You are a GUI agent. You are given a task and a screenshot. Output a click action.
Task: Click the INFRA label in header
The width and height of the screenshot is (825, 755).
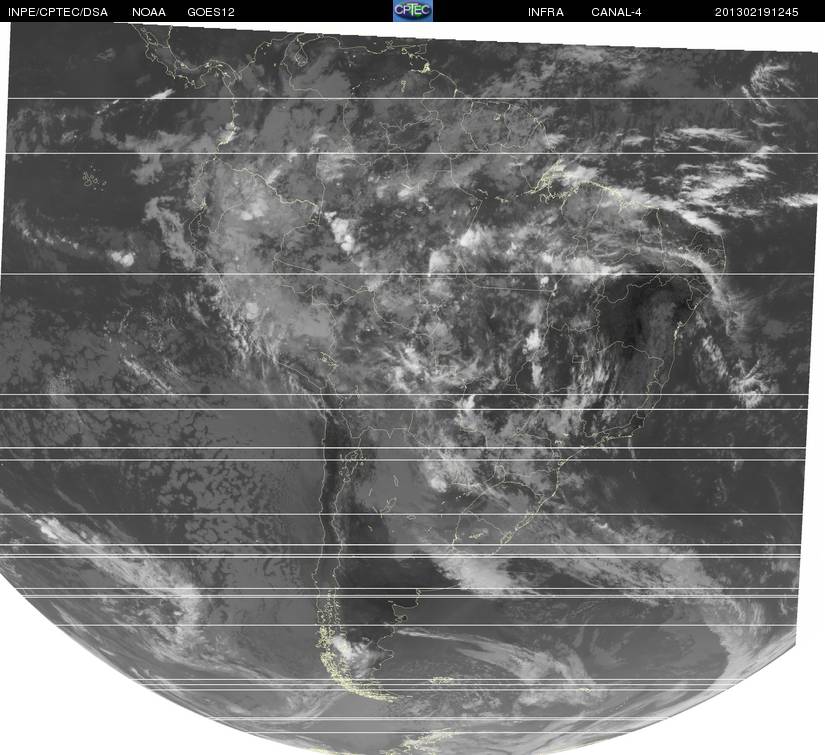pos(546,12)
